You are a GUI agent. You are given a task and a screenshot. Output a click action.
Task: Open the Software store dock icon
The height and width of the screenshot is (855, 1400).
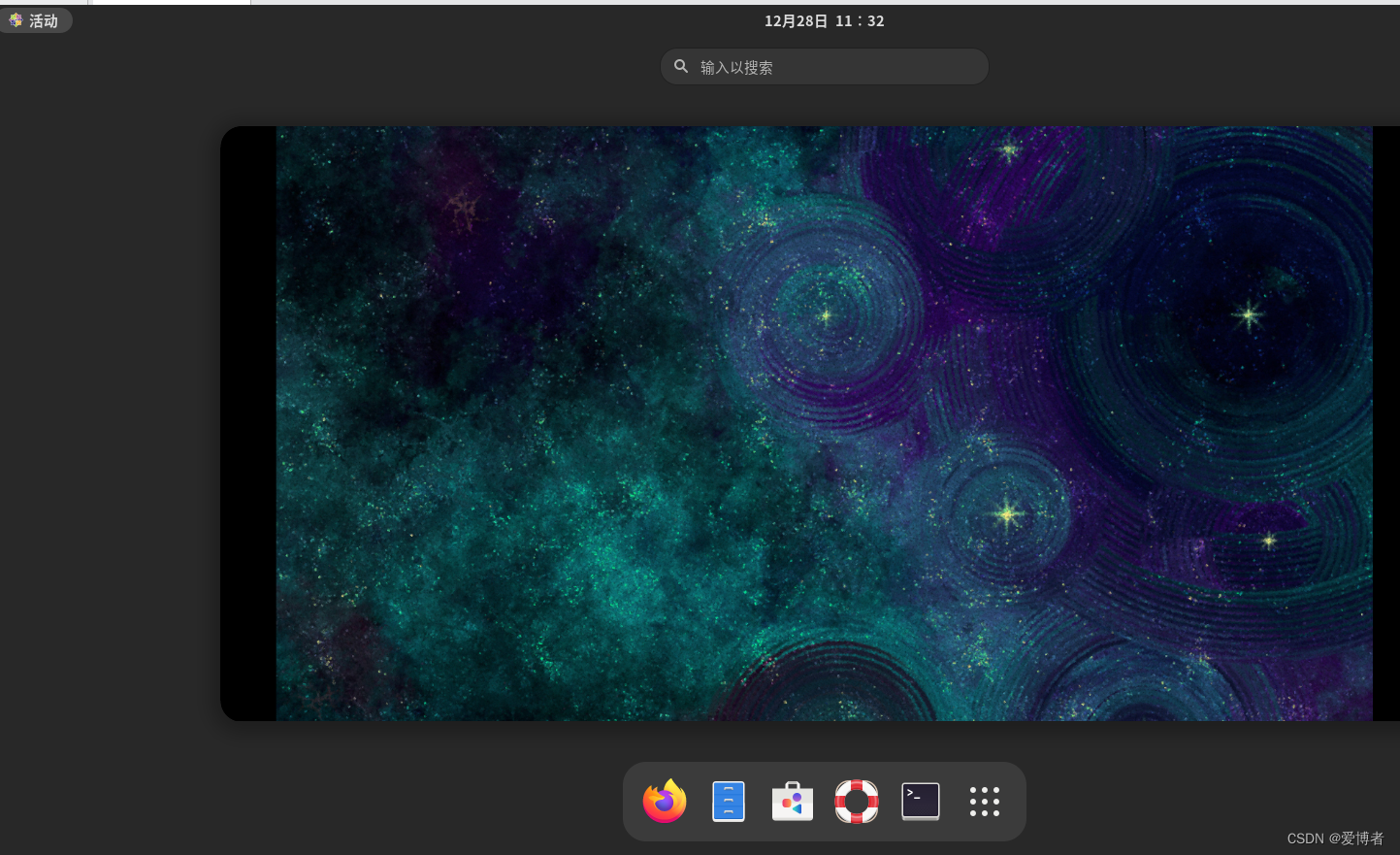tap(793, 802)
